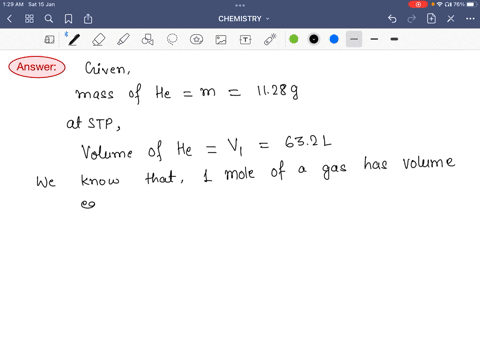Select the Shapes tool
This screenshot has width=480, height=360.
pyautogui.click(x=148, y=40)
